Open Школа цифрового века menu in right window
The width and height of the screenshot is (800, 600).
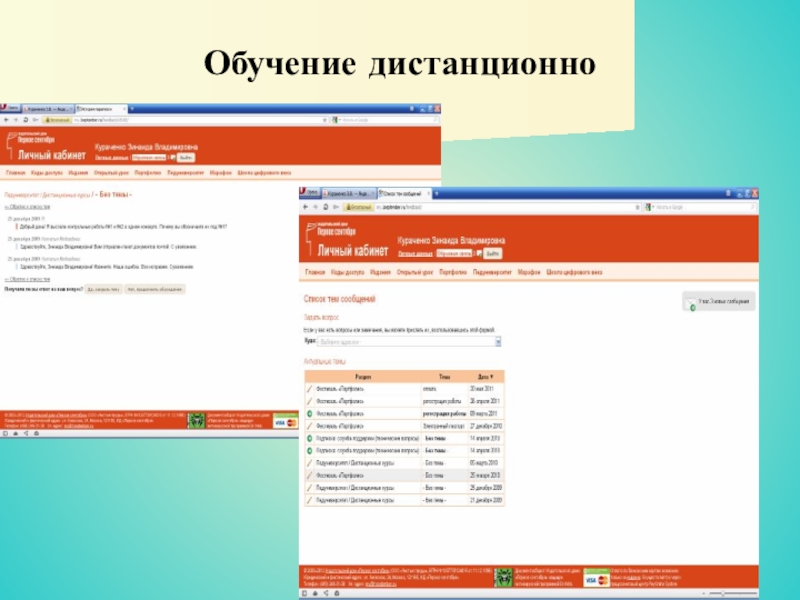[x=574, y=272]
